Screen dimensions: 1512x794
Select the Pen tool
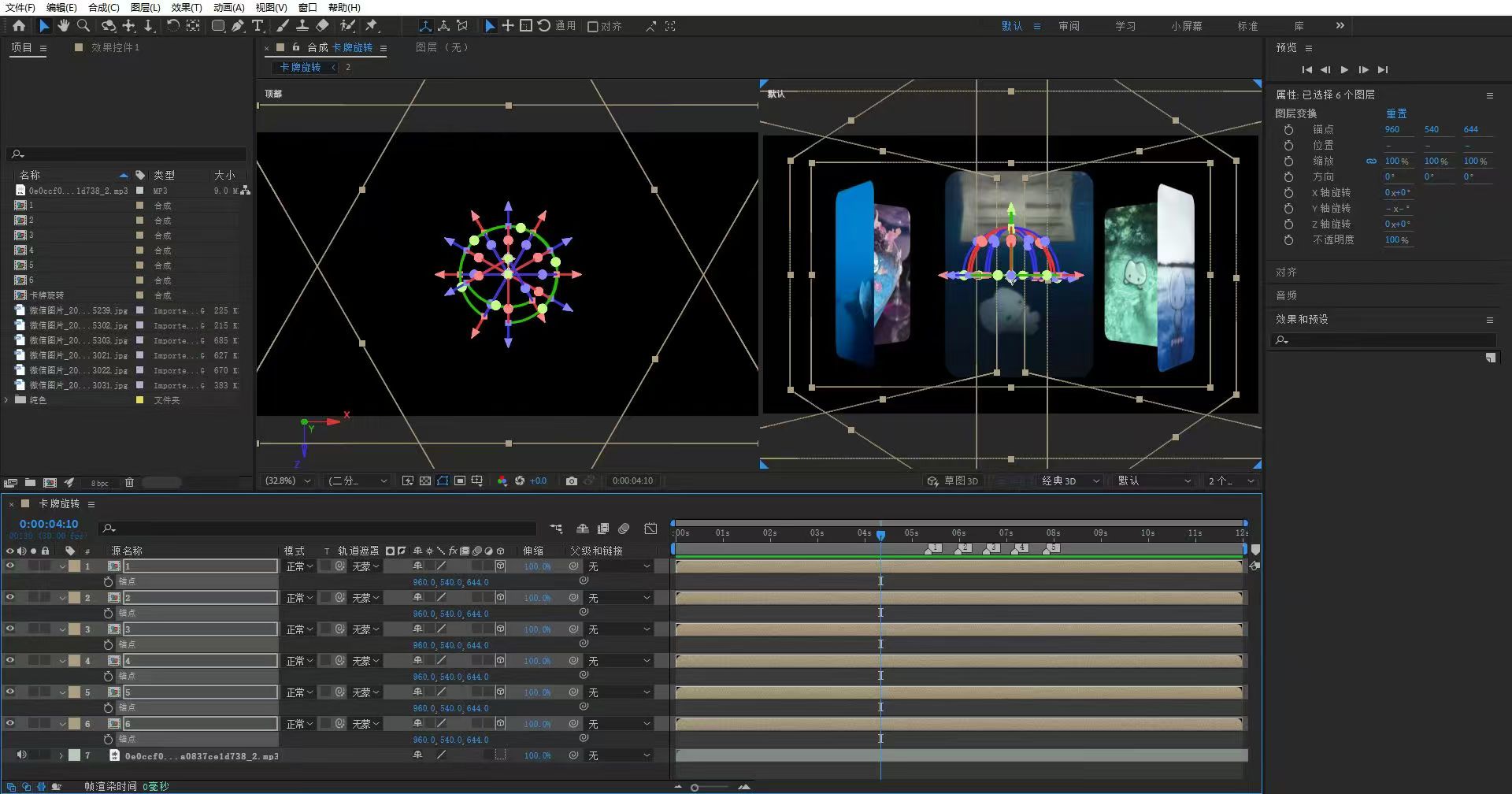[x=238, y=26]
